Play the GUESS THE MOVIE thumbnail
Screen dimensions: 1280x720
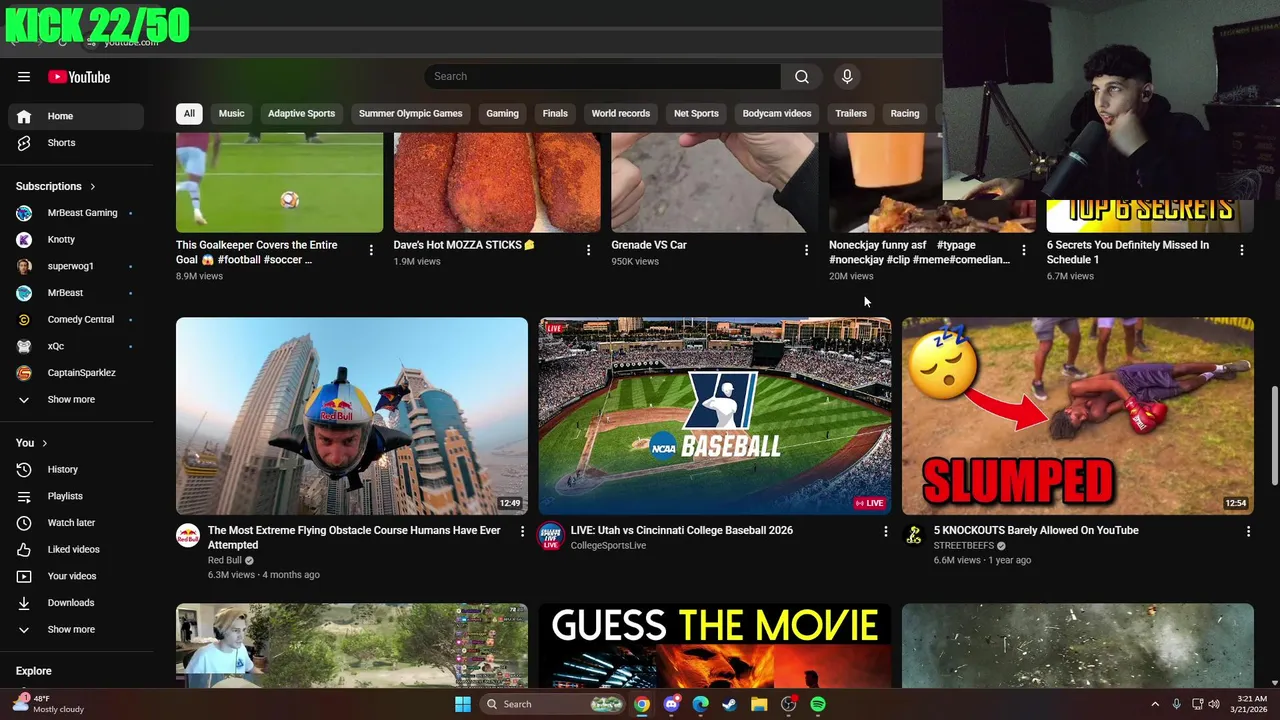point(715,646)
